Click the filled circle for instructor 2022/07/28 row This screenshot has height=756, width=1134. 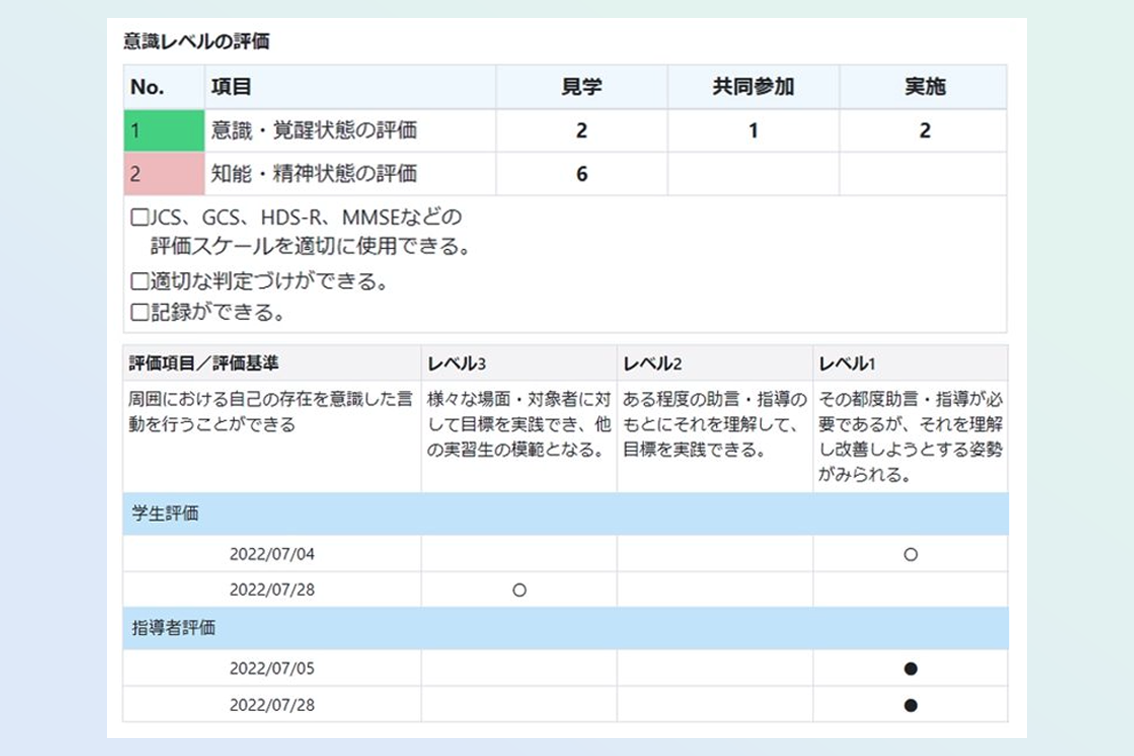click(910, 705)
